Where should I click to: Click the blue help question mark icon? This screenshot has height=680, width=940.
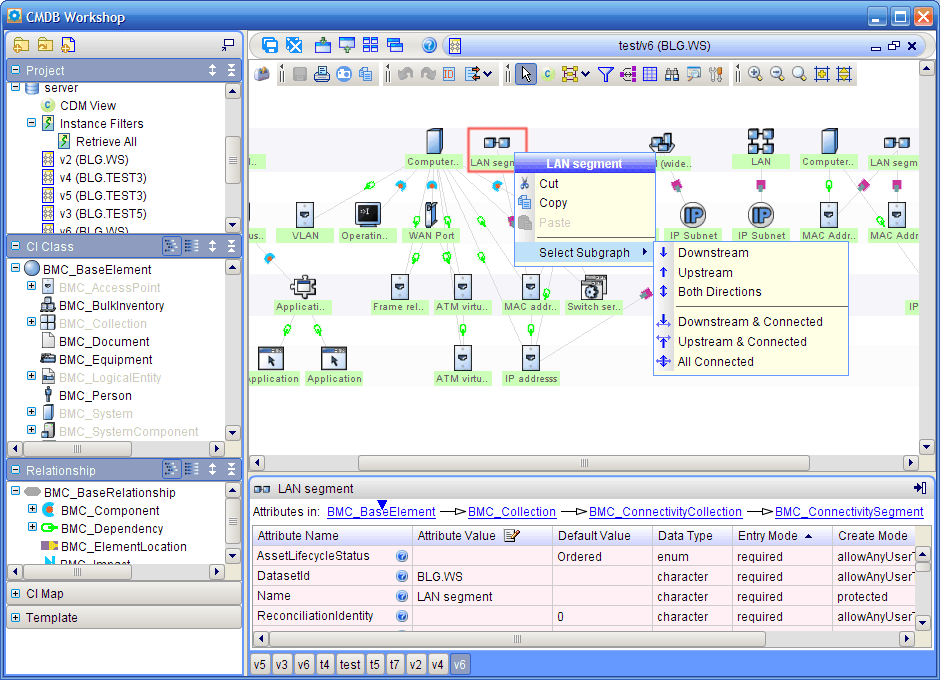click(429, 46)
